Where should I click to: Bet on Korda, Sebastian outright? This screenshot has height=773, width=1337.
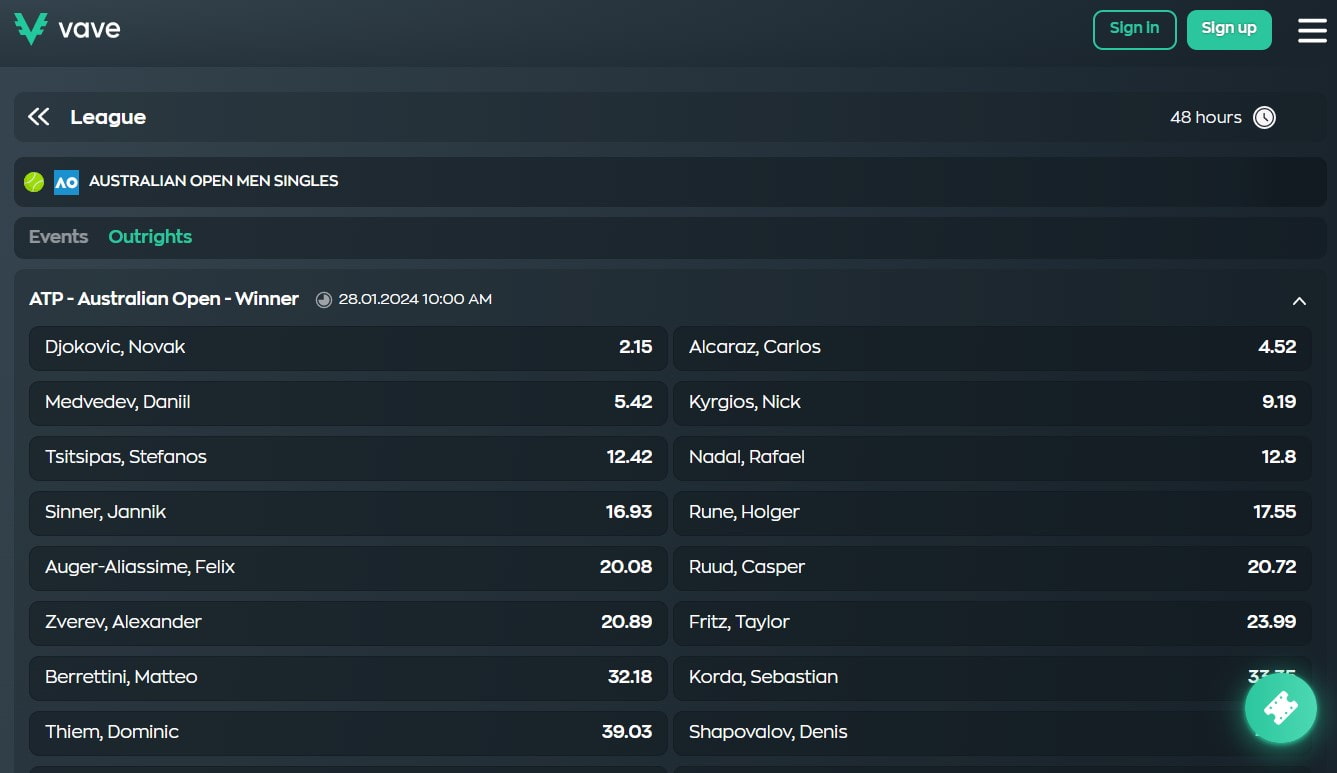992,677
